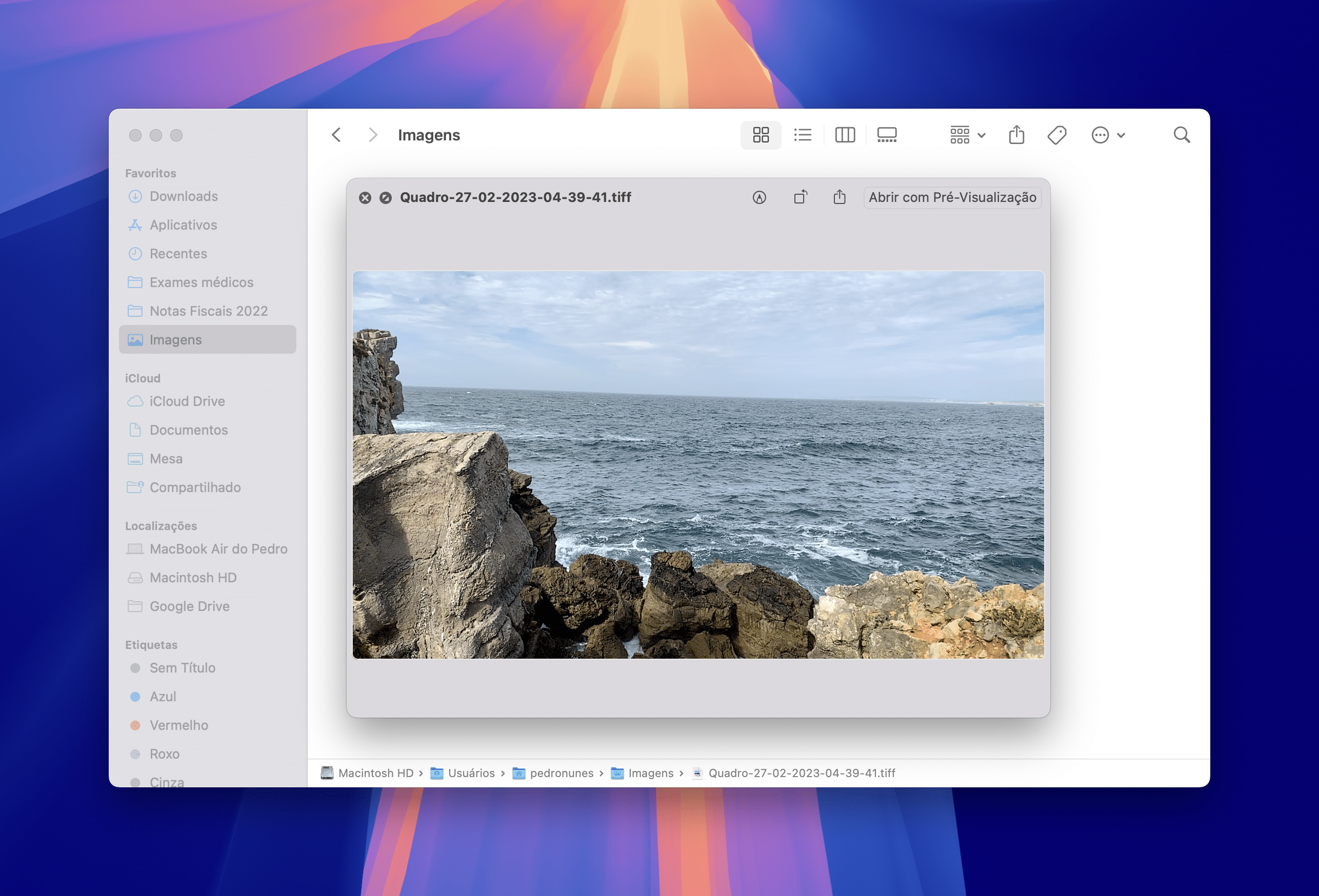Image resolution: width=1319 pixels, height=896 pixels.
Task: Open the group-by dropdown in toolbar
Action: pos(968,135)
